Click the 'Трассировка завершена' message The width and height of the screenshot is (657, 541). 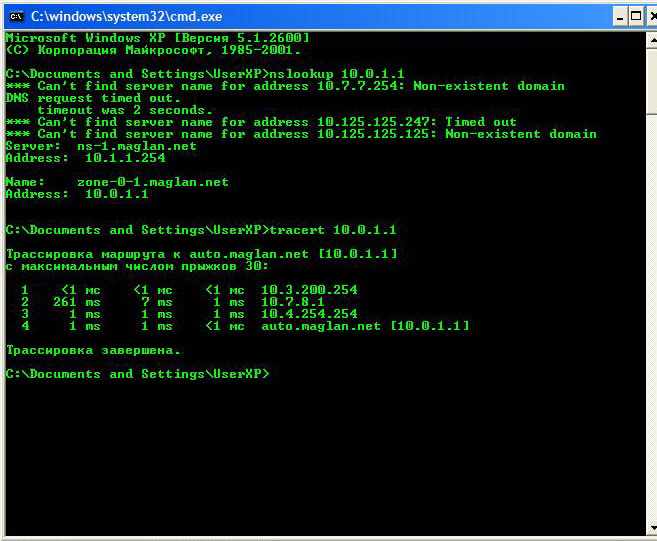pos(93,350)
